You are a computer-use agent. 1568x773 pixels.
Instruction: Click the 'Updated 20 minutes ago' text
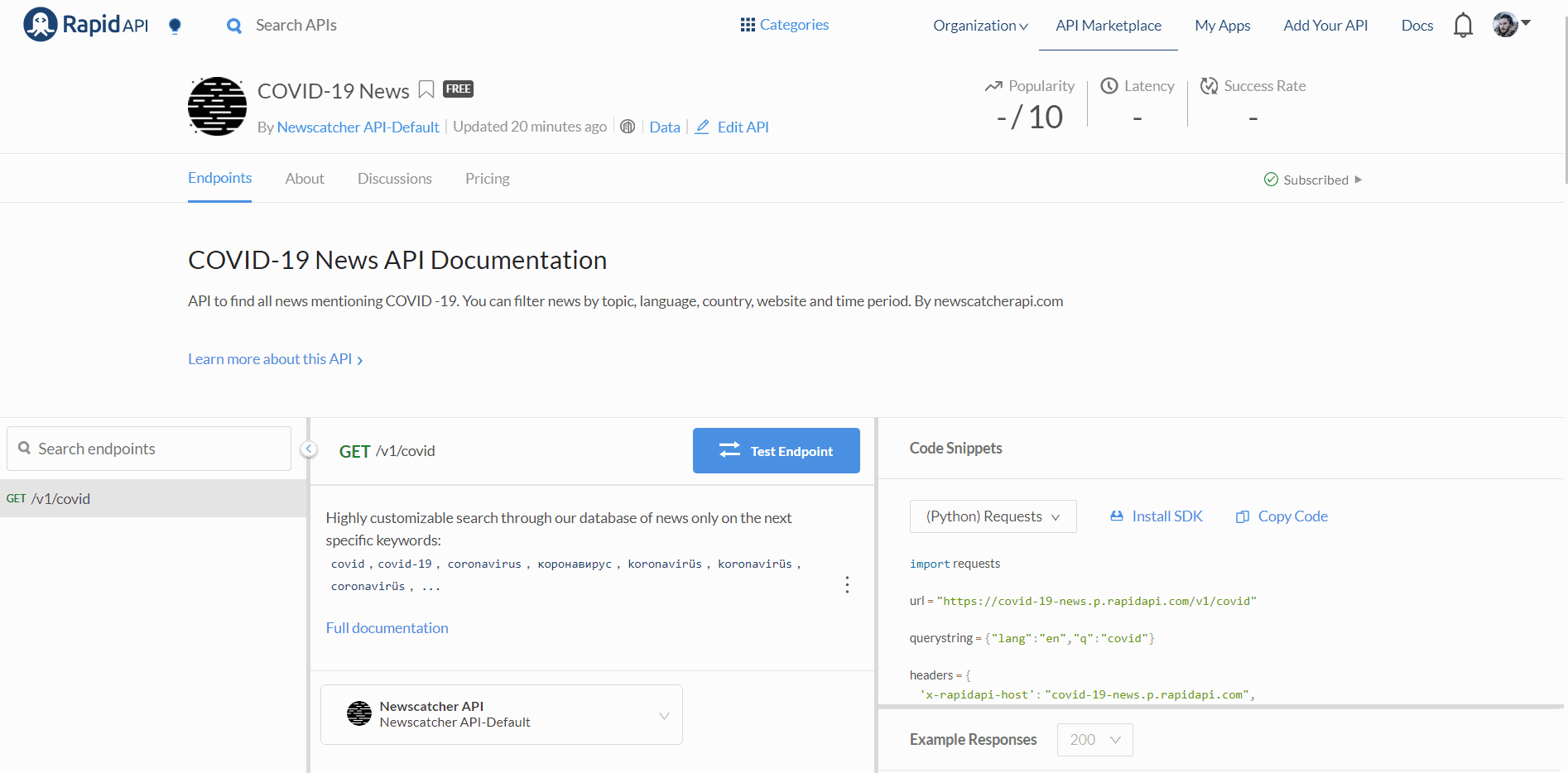(x=530, y=127)
